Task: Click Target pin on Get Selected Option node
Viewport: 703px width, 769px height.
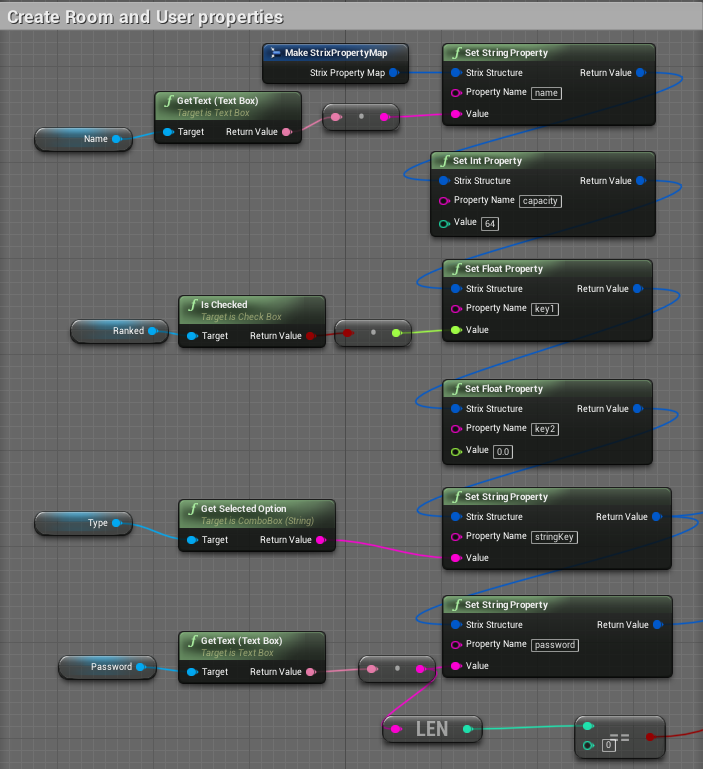Action: (x=192, y=540)
